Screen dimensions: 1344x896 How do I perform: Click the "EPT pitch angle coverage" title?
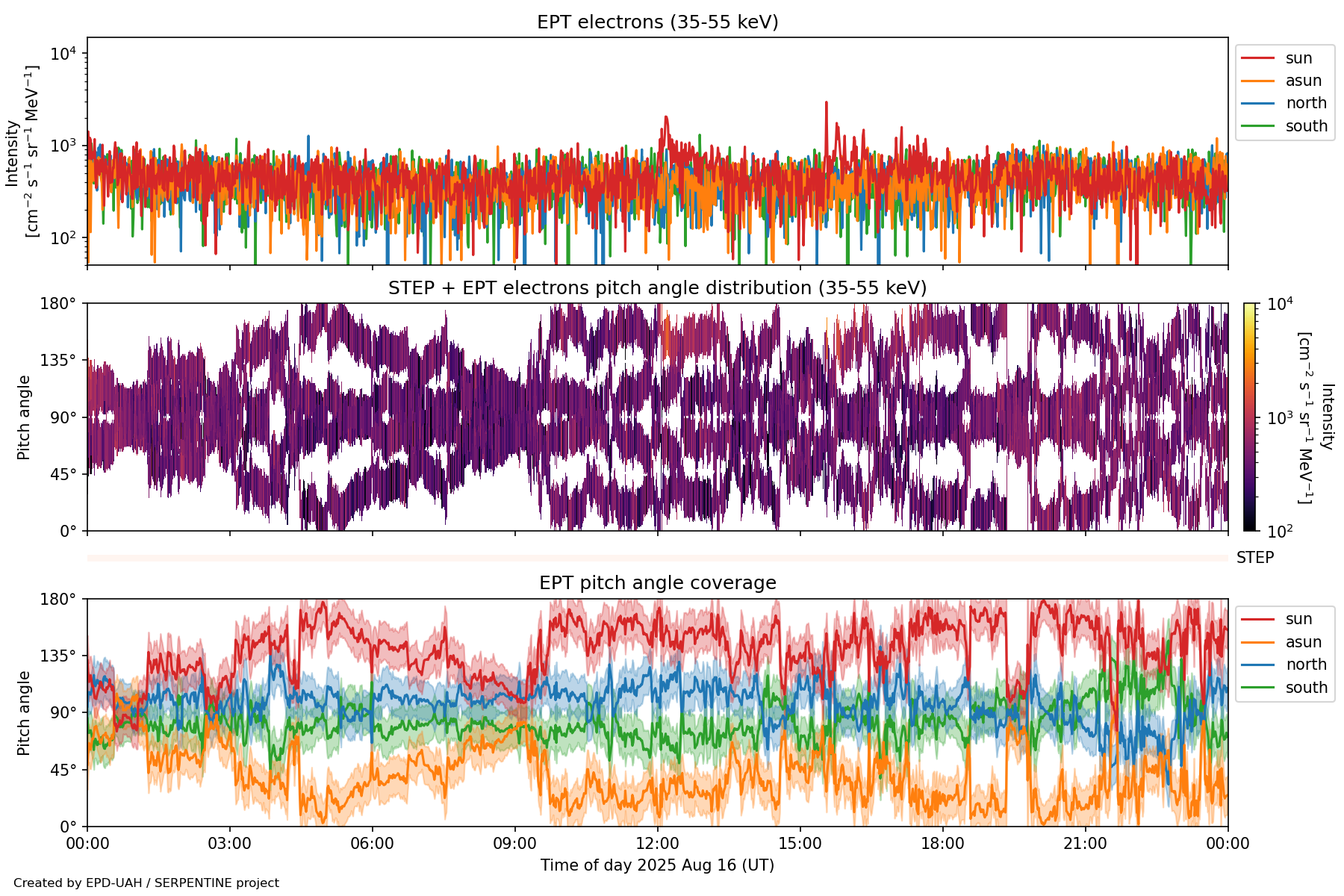[657, 583]
